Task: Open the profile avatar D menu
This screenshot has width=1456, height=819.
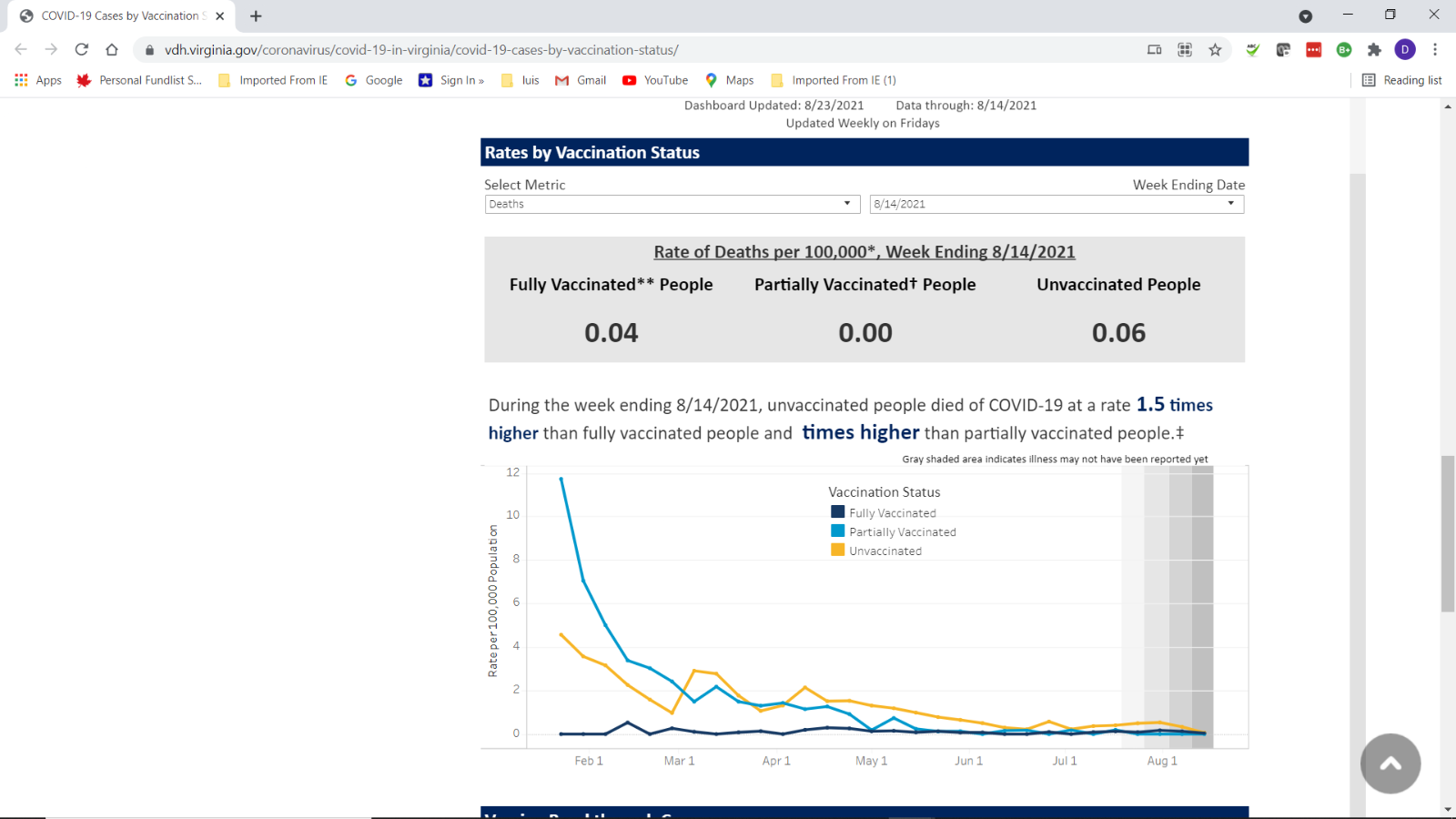Action: click(x=1405, y=50)
